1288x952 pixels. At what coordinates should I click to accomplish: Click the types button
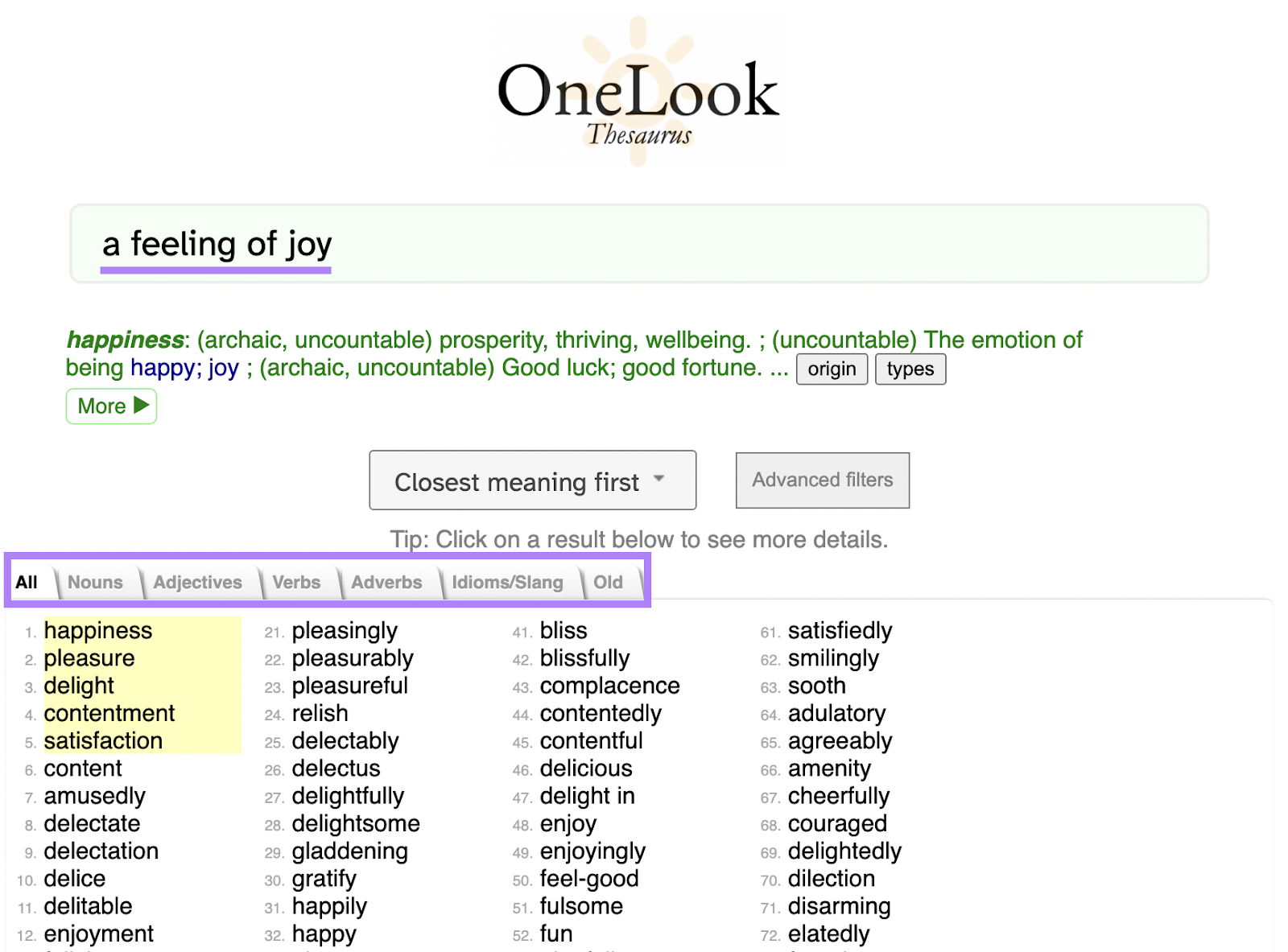[x=910, y=369]
